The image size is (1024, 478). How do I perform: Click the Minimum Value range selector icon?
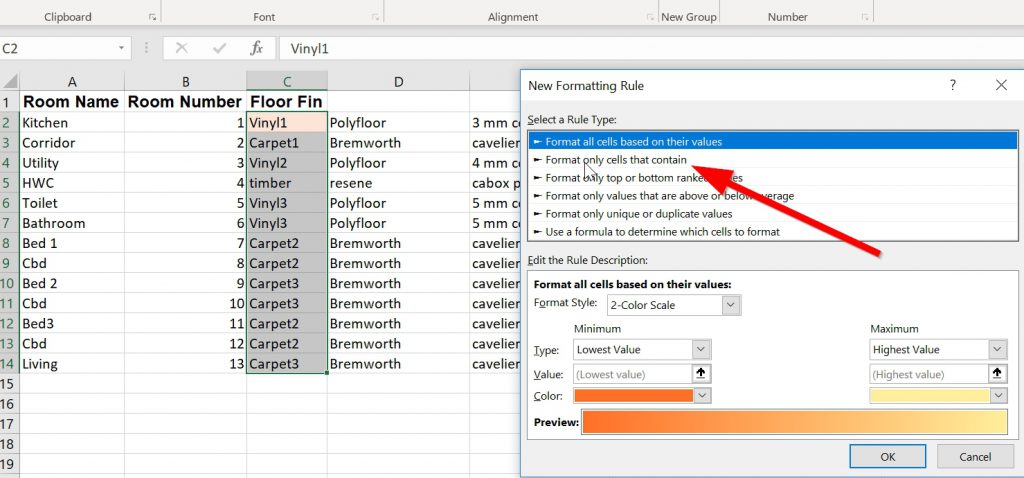(702, 374)
